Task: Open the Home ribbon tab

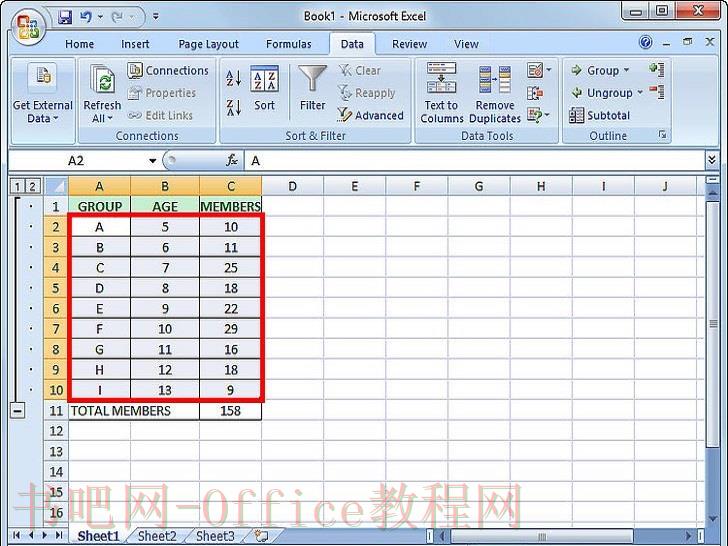Action: tap(79, 44)
